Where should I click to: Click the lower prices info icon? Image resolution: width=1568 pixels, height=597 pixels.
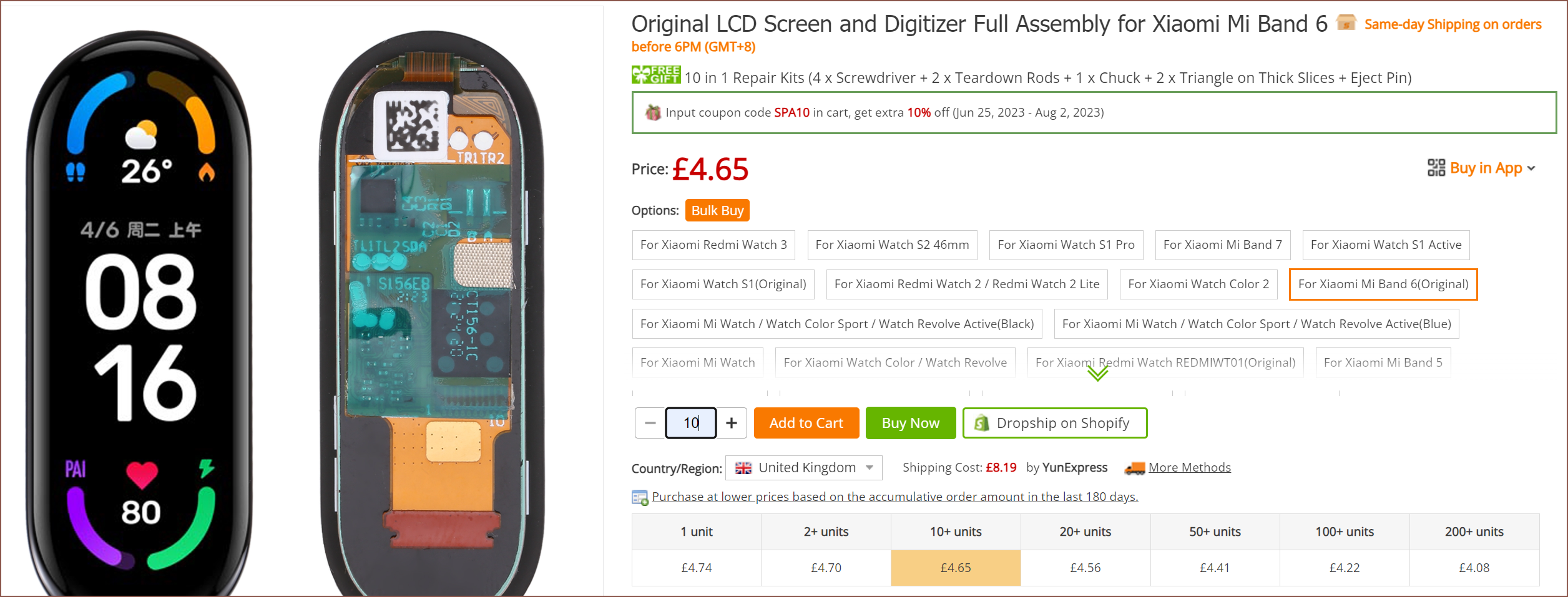pyautogui.click(x=639, y=497)
